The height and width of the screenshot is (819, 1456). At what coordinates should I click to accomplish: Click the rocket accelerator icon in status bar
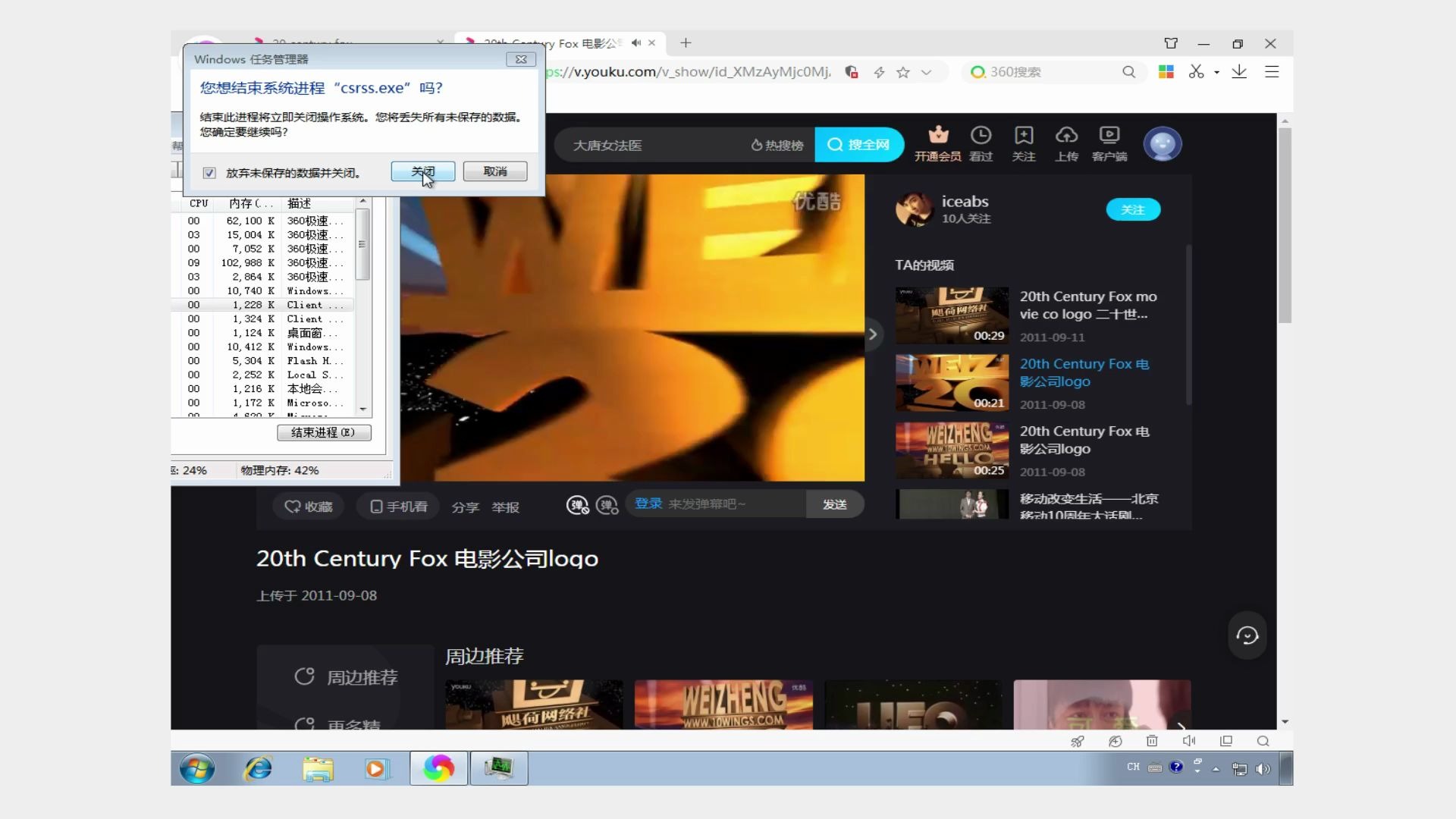[1077, 741]
